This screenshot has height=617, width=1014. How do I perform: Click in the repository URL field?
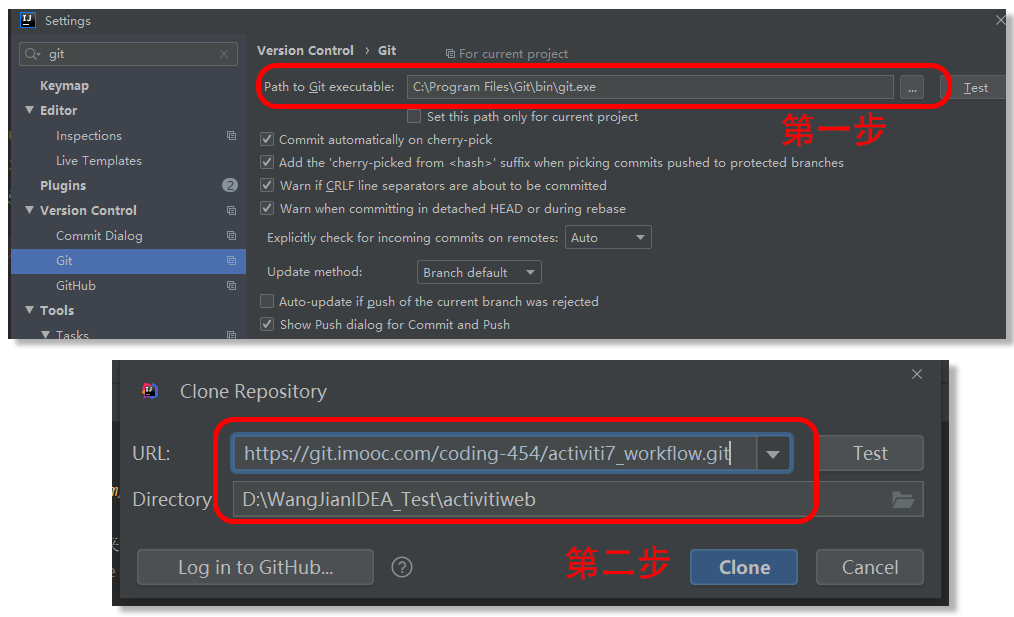[x=494, y=453]
